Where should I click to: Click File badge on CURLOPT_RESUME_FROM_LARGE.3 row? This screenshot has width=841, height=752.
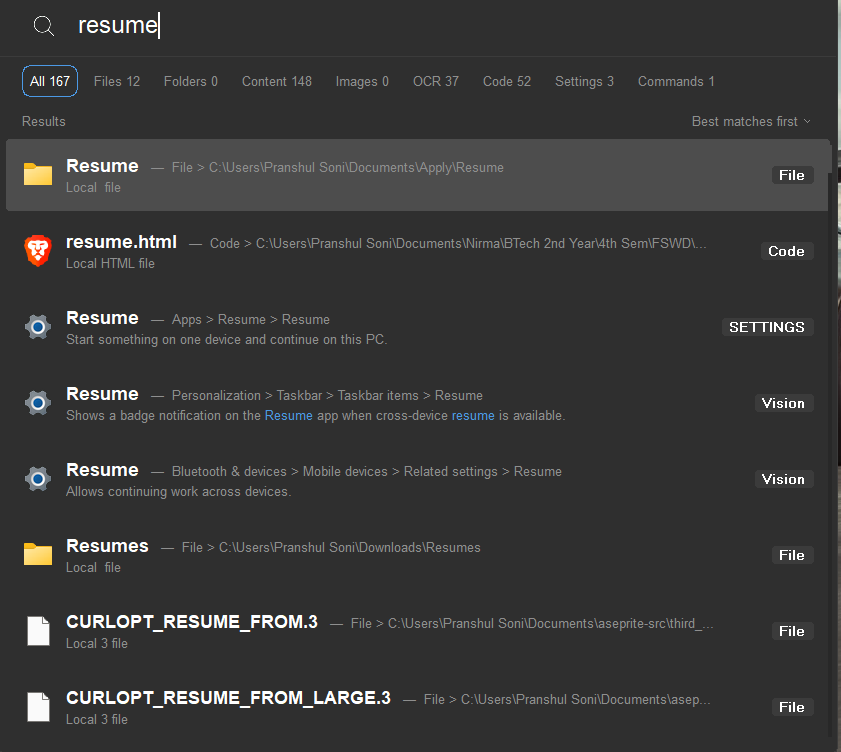pyautogui.click(x=792, y=707)
